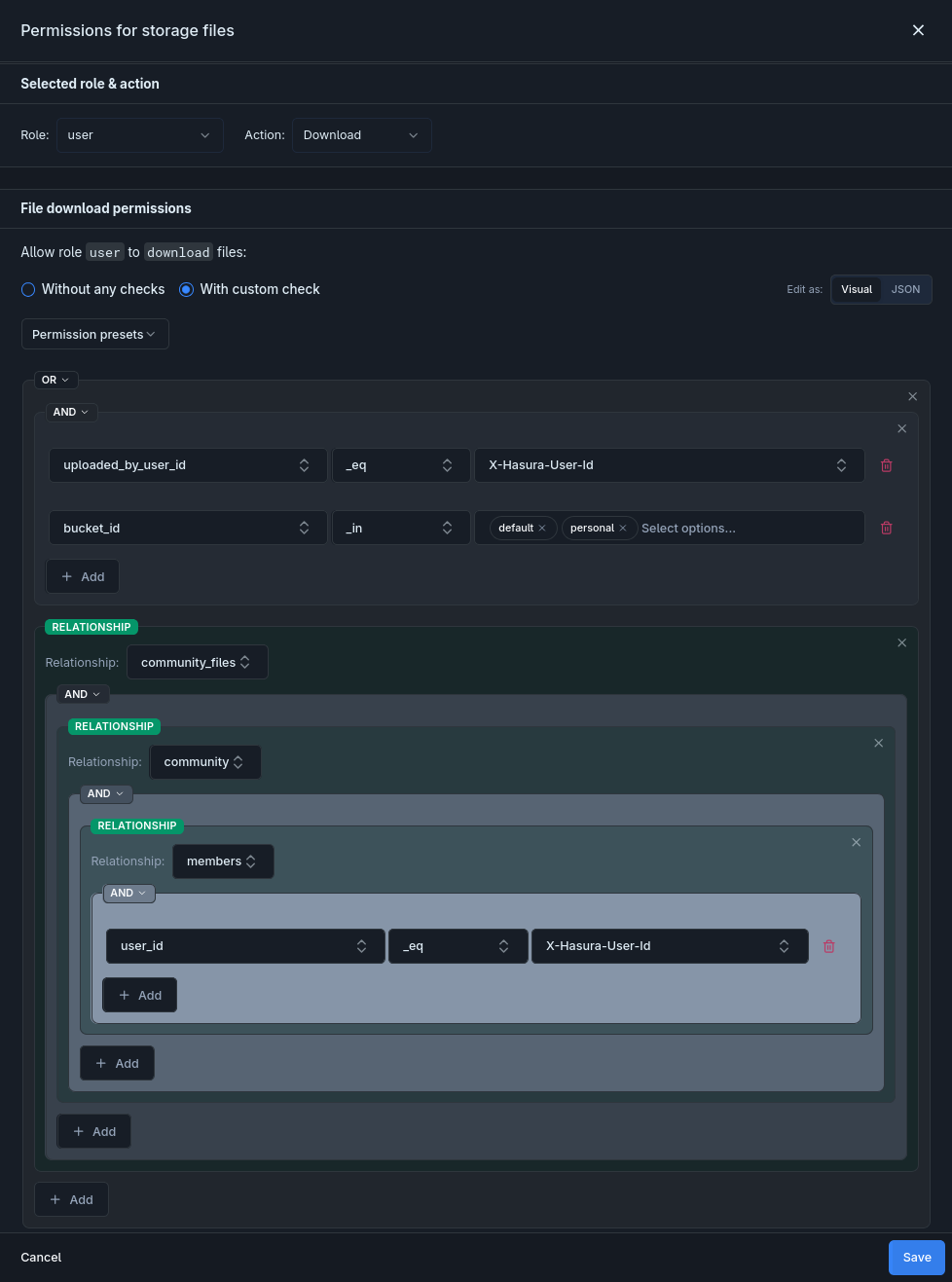The image size is (952, 1282).
Task: Open the members relationship selector
Action: [223, 861]
